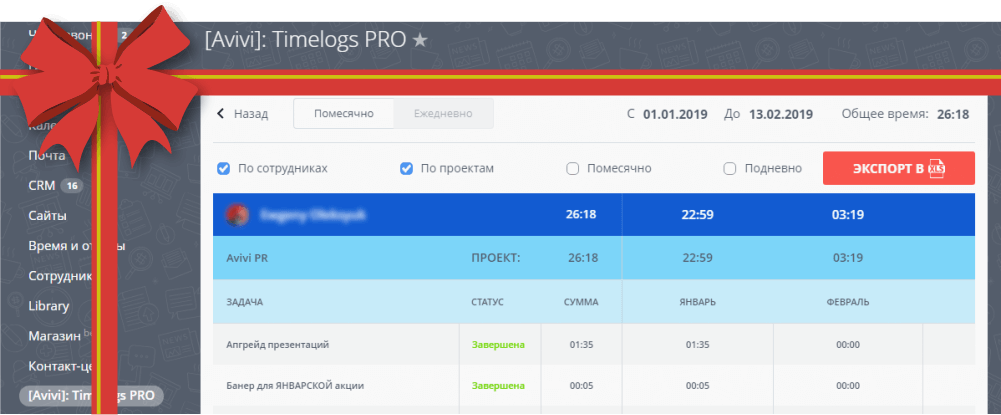Click the task Банер для ЯНВАРСКОЙ акции
1001x415 pixels.
click(296, 386)
